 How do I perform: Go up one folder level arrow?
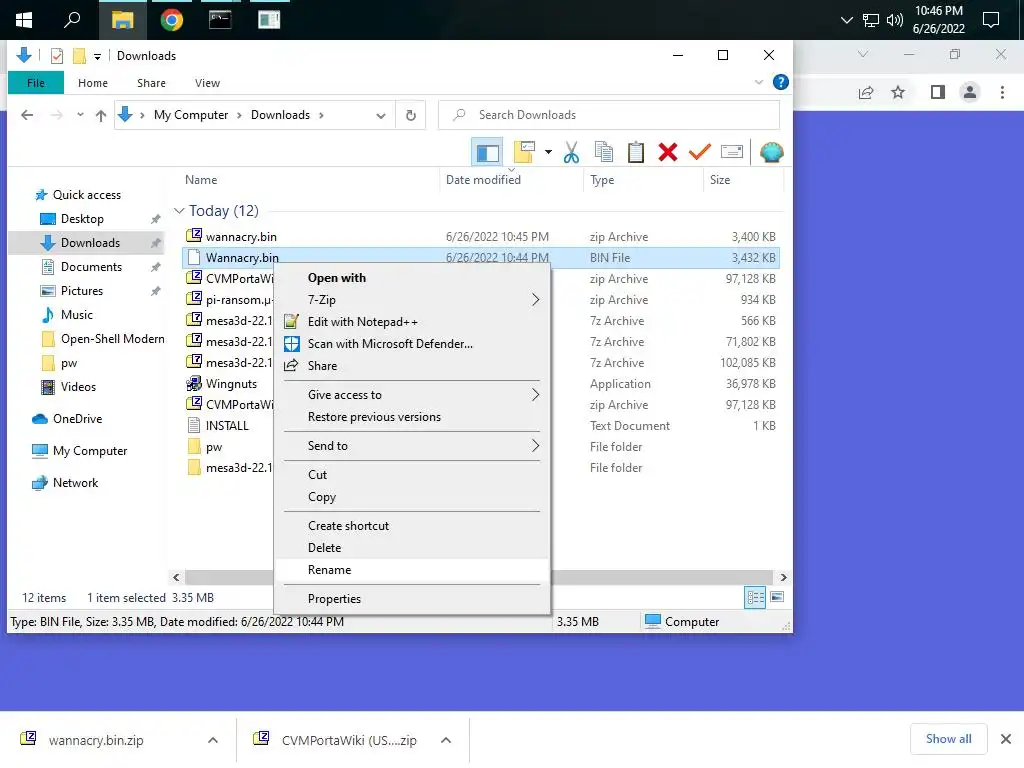pyautogui.click(x=101, y=116)
